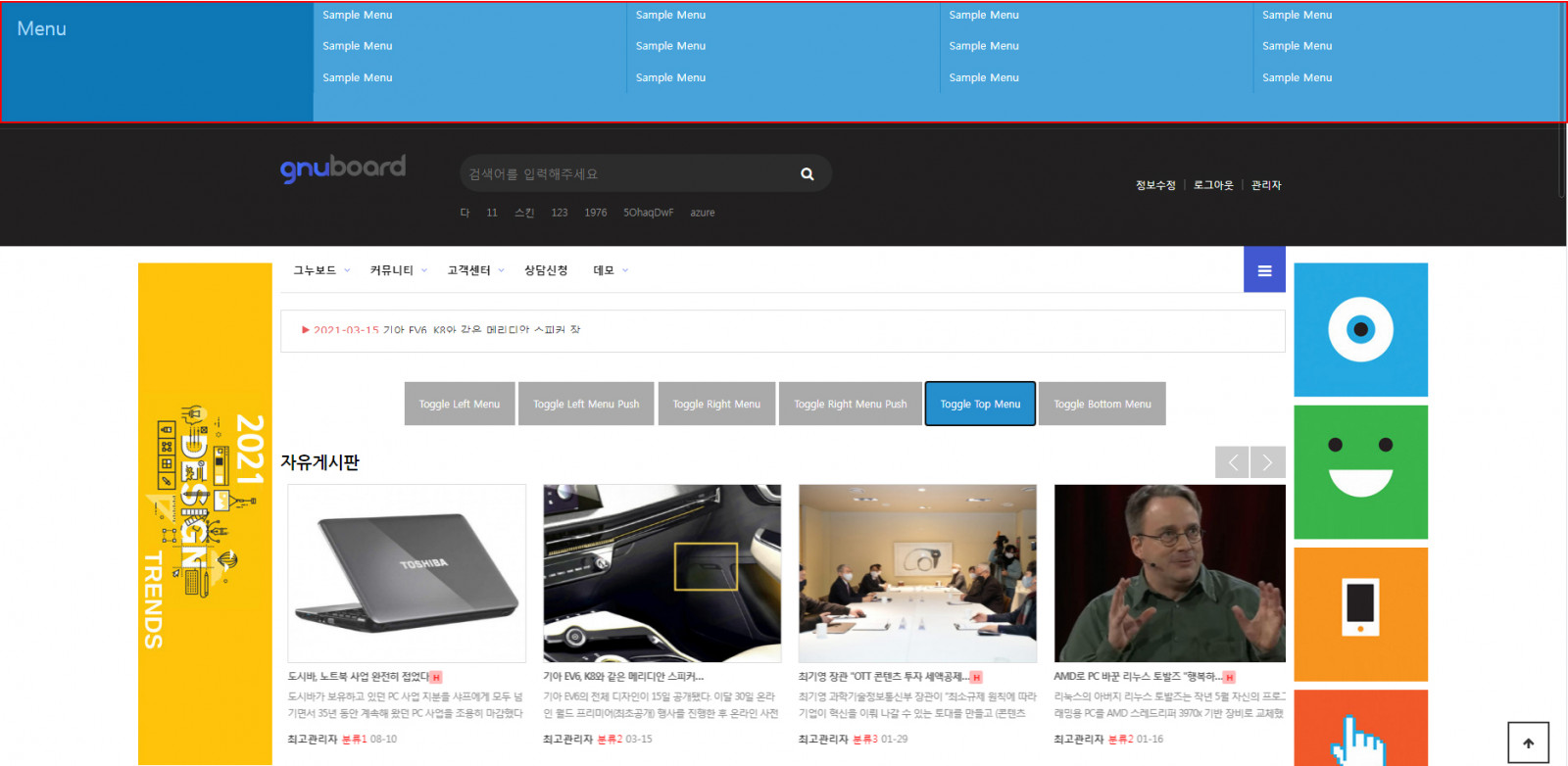1568x766 pixels.
Task: Click the Toggle Left Menu Push button
Action: click(x=586, y=404)
